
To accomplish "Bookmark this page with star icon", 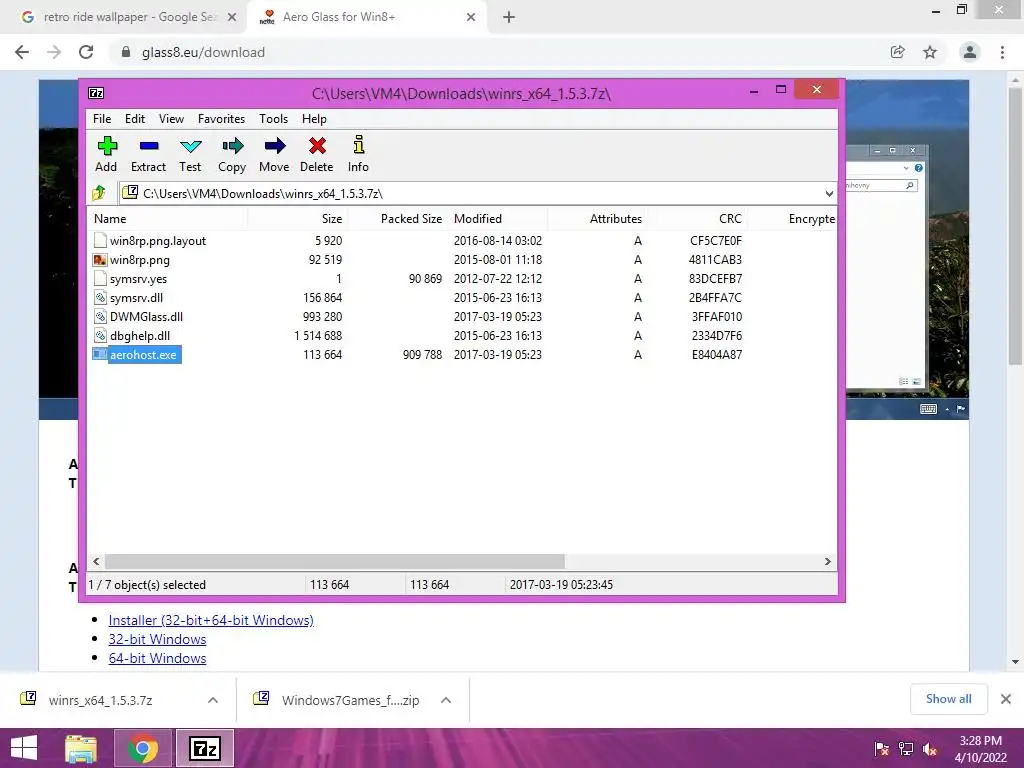I will [x=930, y=52].
